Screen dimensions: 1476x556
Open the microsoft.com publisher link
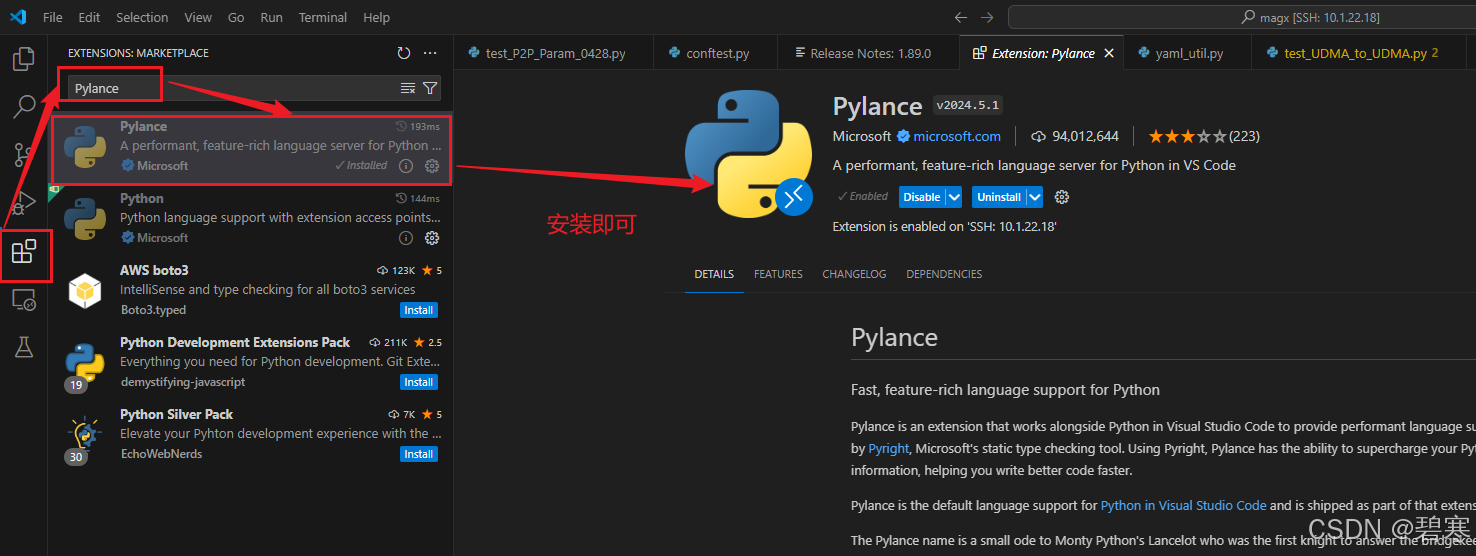(x=956, y=136)
